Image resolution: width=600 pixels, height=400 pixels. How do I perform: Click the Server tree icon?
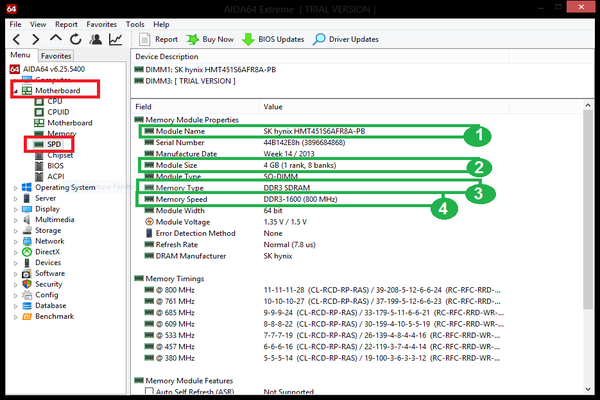coord(27,198)
